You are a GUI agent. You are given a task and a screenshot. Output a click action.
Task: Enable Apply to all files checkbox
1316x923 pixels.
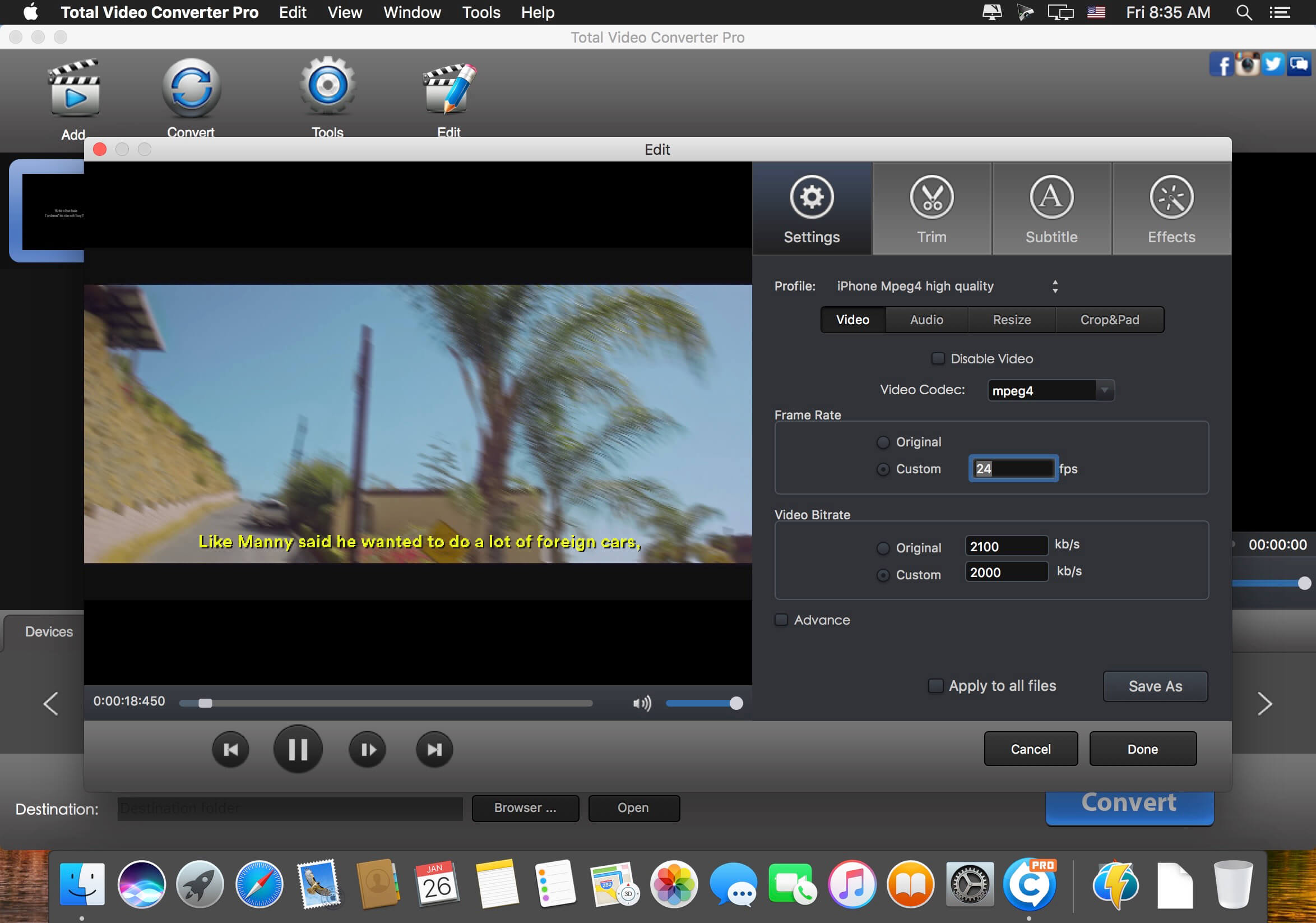pyautogui.click(x=935, y=686)
